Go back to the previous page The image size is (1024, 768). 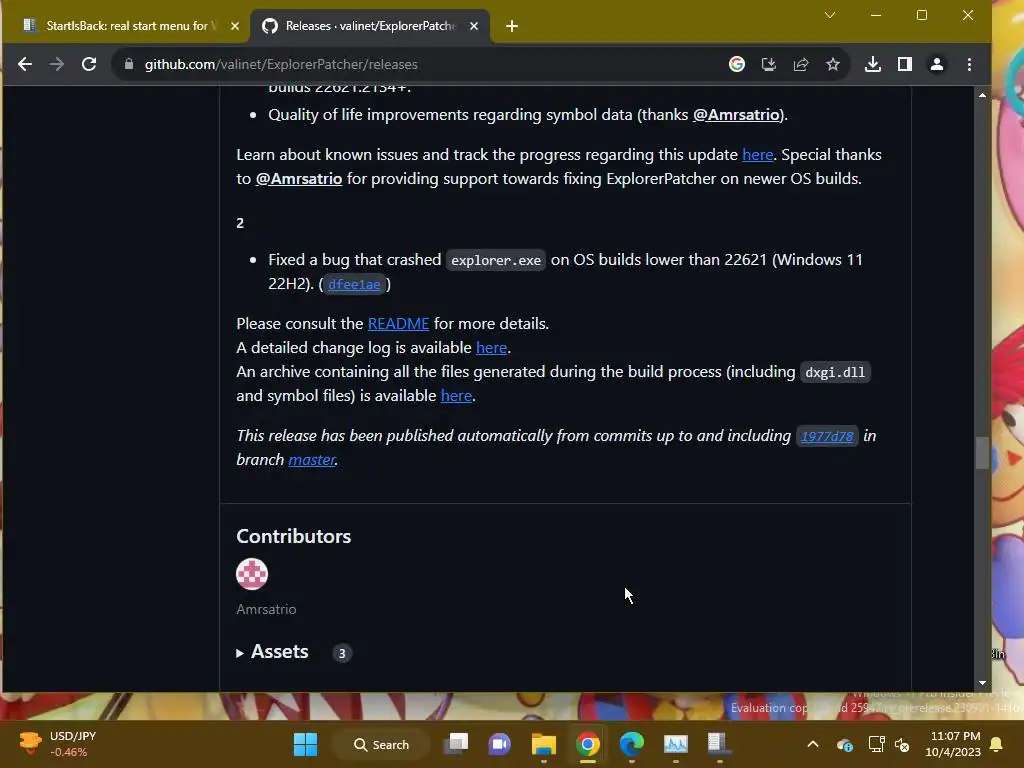tap(25, 64)
